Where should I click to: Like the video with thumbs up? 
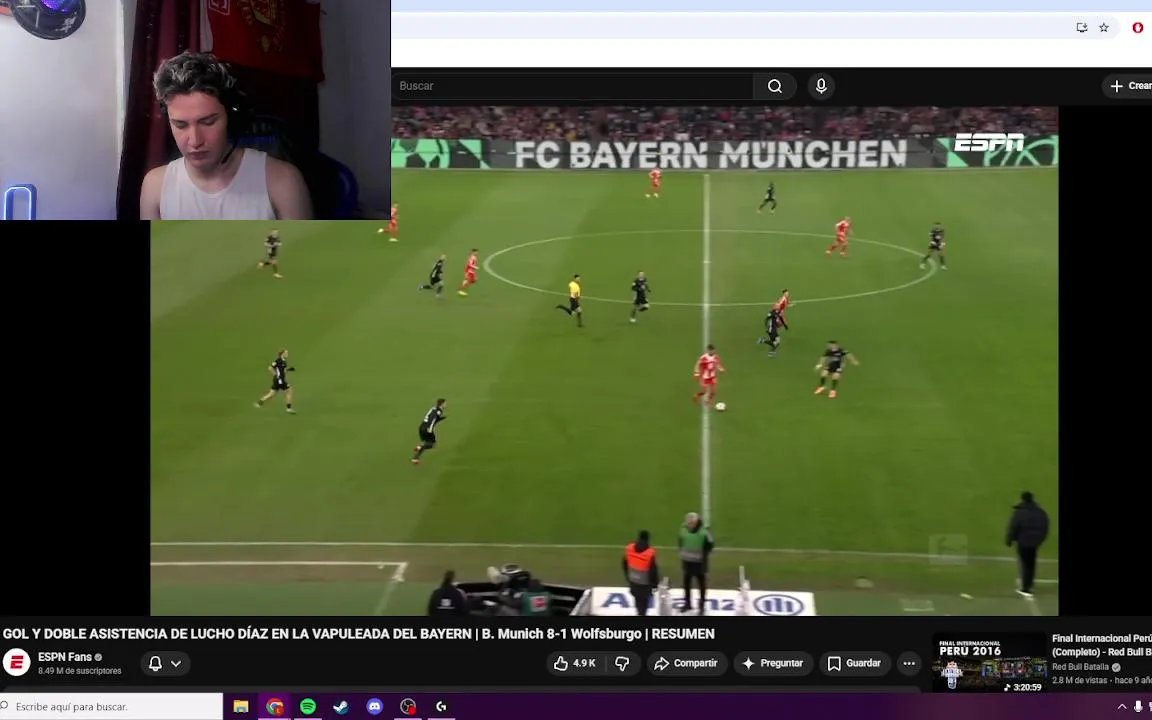coord(575,663)
